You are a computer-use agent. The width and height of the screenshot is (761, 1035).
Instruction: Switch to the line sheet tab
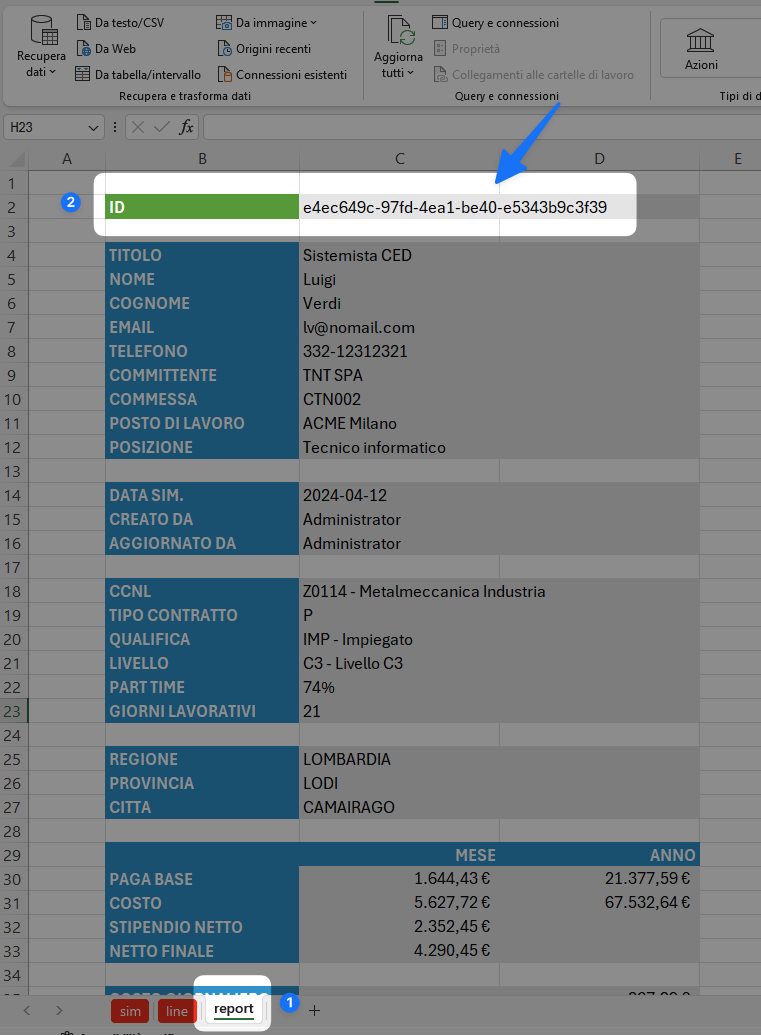coord(177,1011)
